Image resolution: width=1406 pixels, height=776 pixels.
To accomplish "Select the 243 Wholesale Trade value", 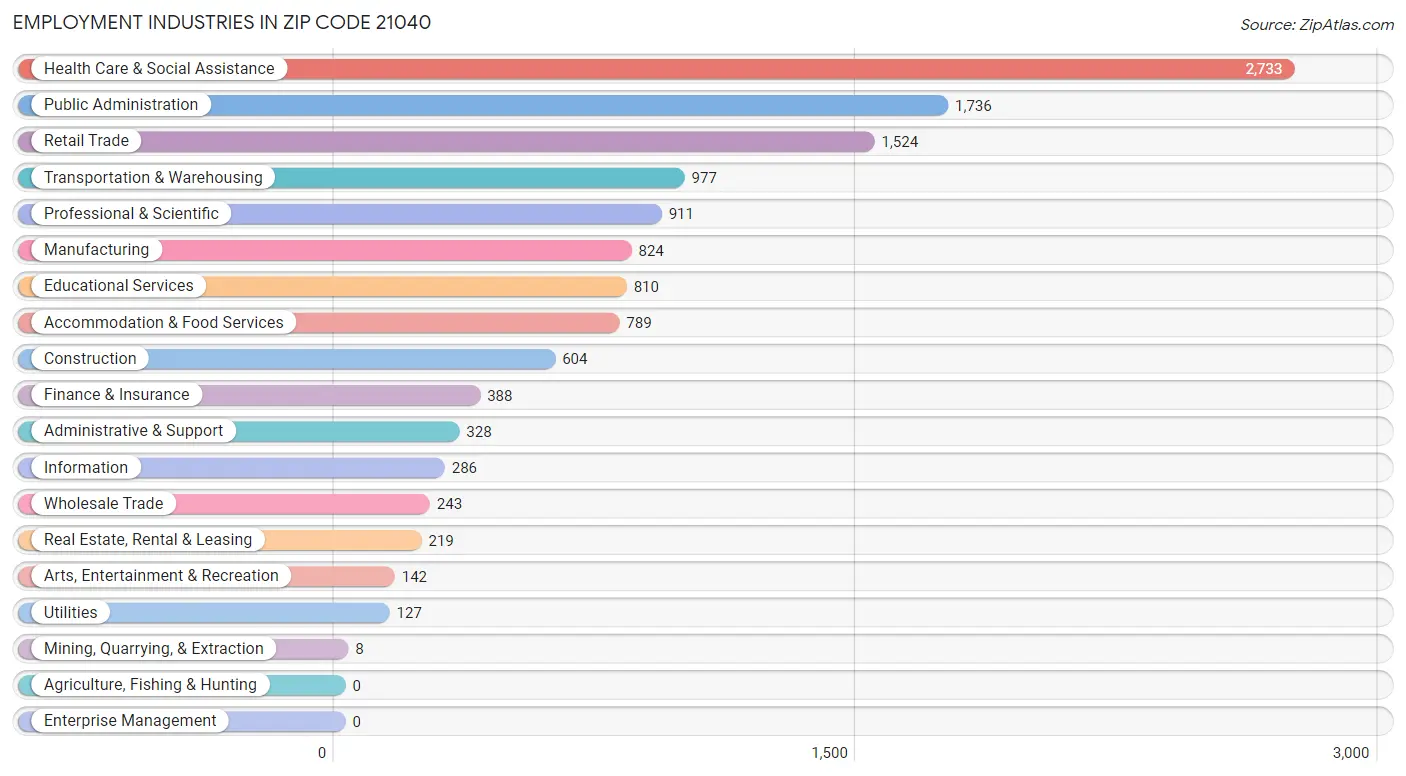I will [x=449, y=504].
